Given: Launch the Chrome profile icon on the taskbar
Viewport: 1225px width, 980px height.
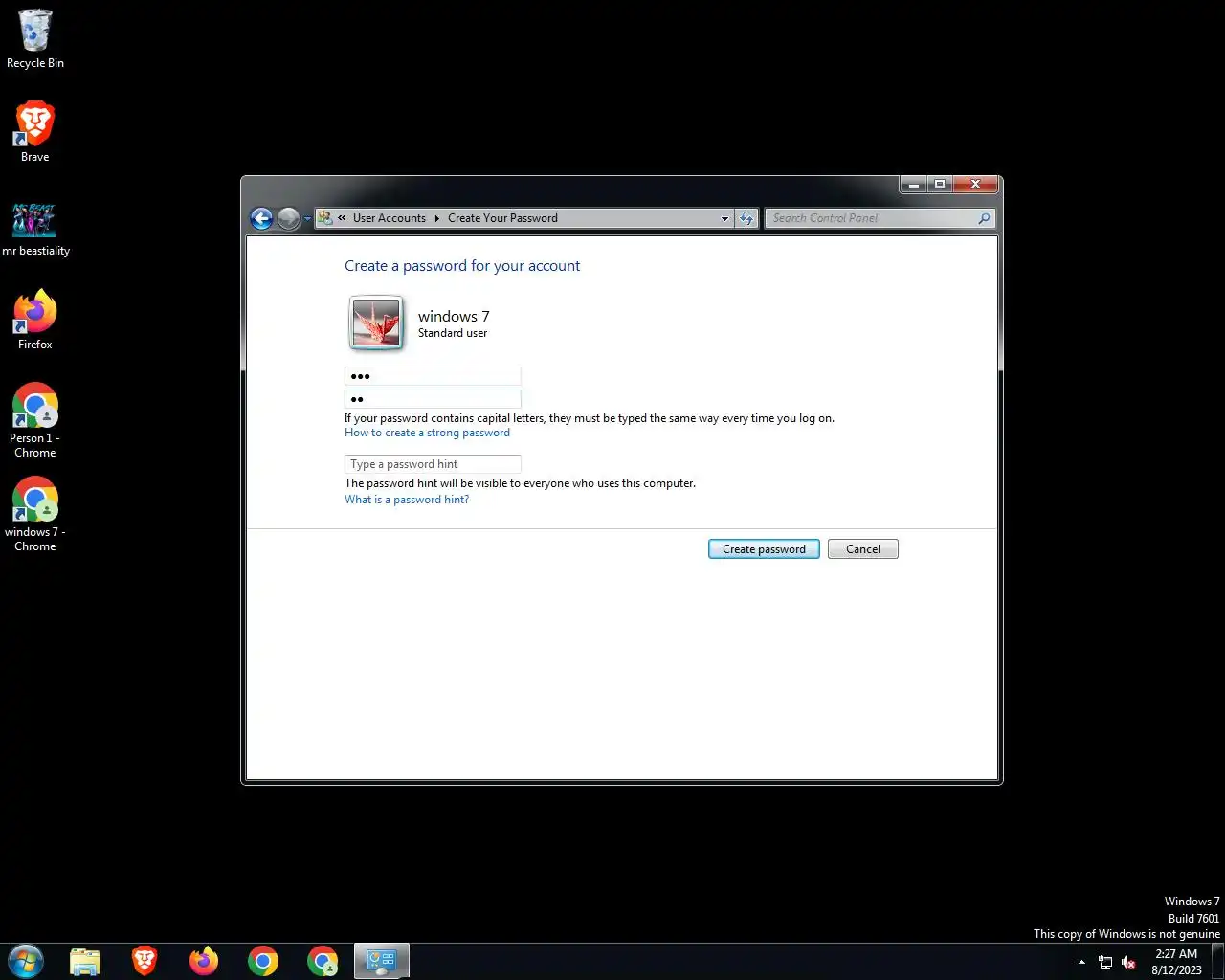Looking at the screenshot, I should pos(323,961).
